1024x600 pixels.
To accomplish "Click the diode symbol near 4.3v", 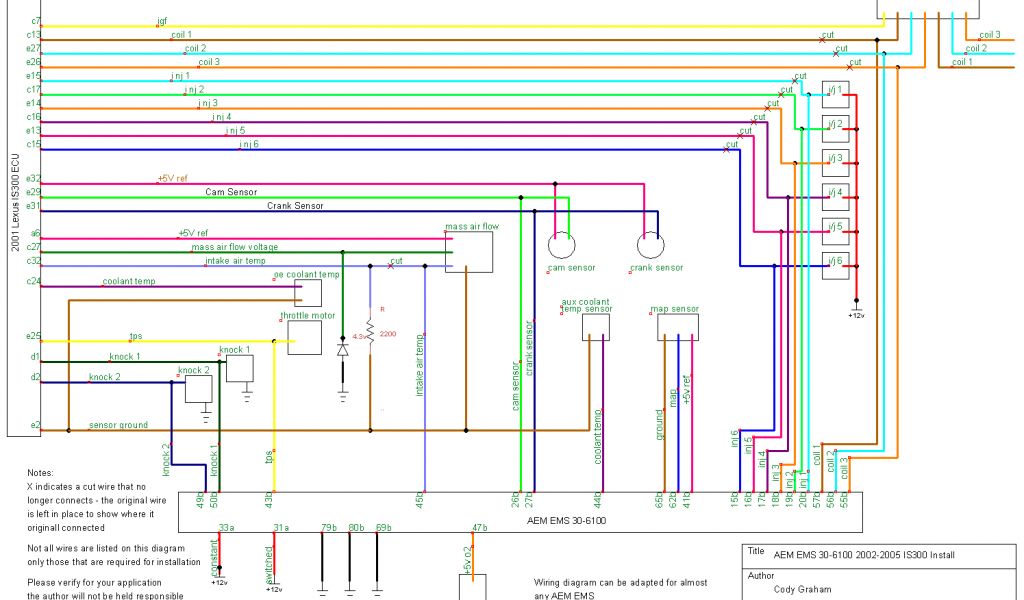I will [343, 350].
